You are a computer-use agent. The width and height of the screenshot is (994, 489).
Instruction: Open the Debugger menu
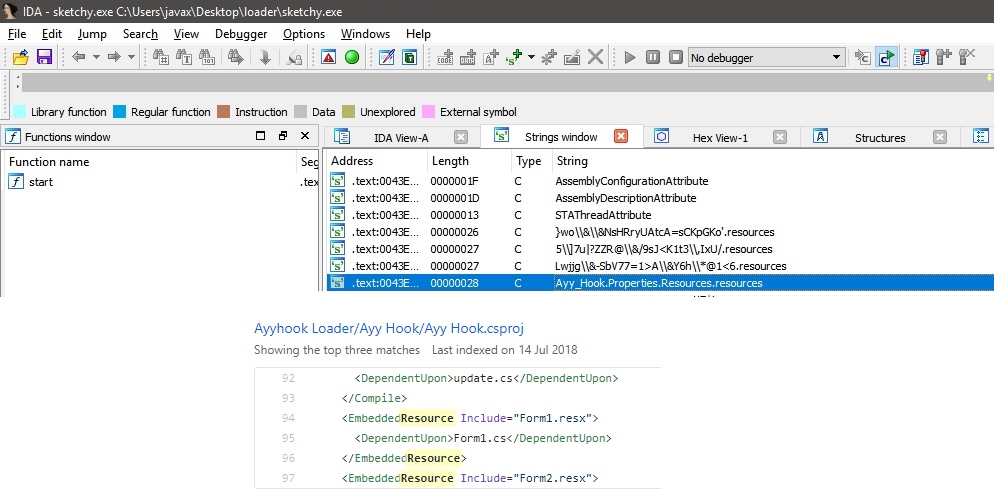click(x=241, y=34)
